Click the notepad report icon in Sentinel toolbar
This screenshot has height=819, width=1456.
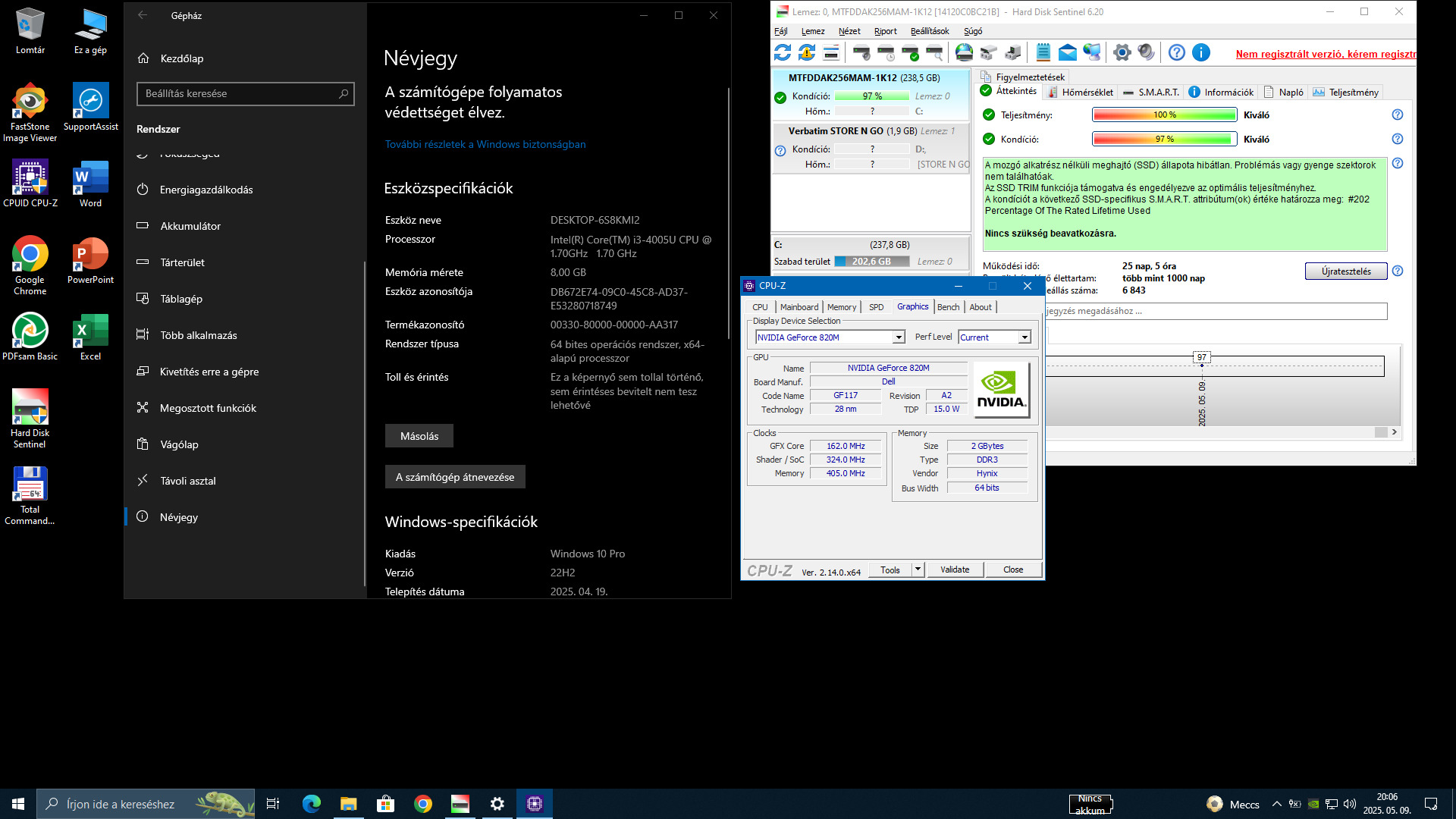pos(1043,52)
